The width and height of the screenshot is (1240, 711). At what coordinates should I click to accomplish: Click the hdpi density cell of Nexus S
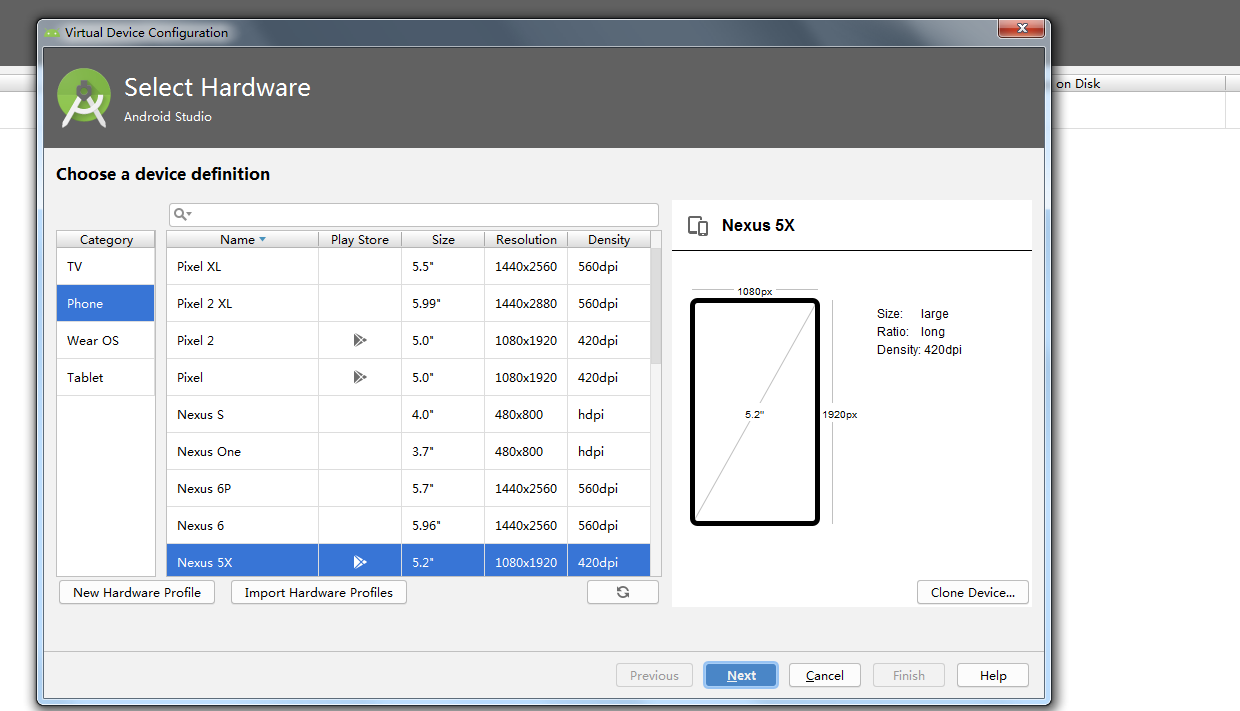(609, 414)
